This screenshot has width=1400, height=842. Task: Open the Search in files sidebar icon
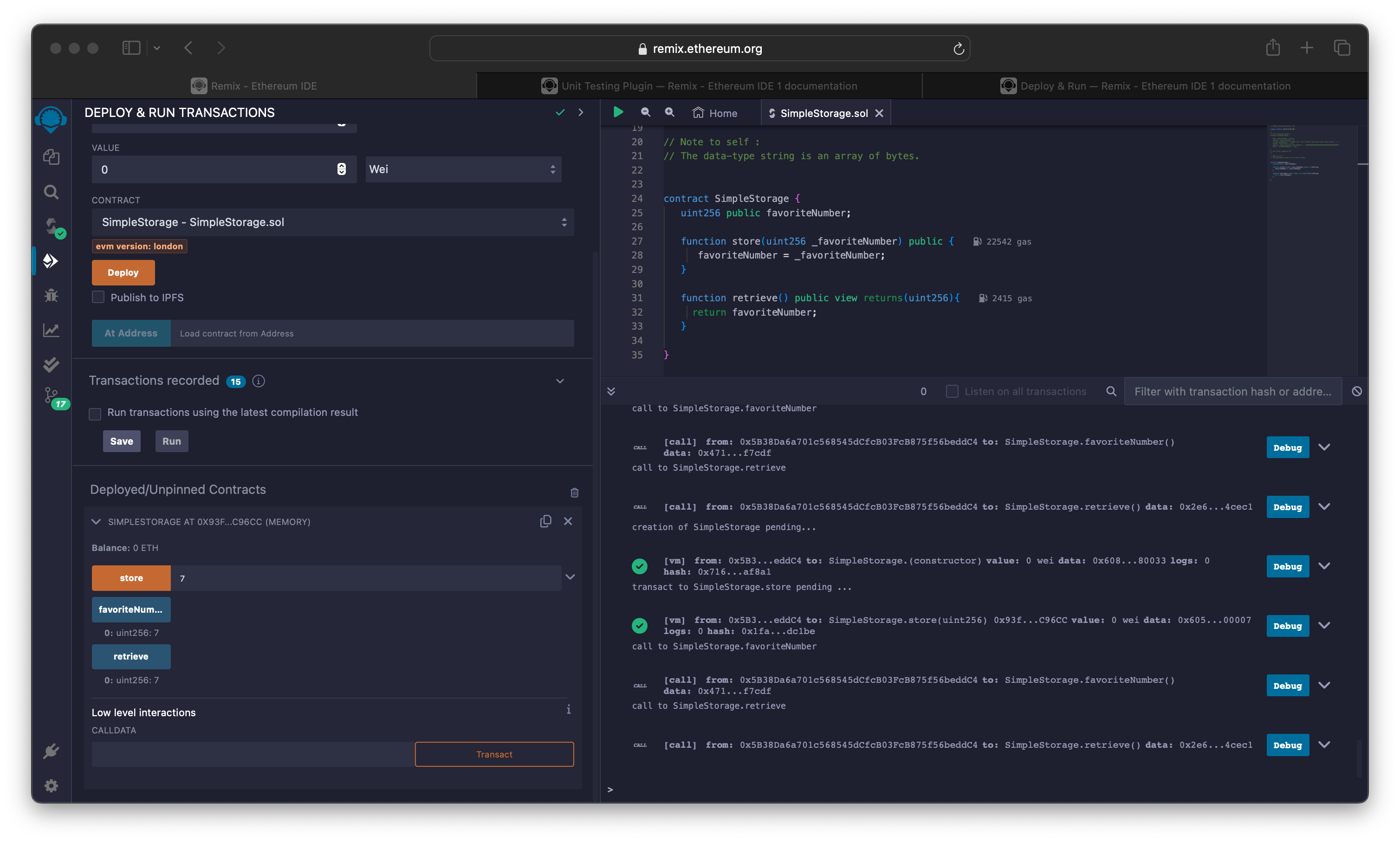coord(51,192)
